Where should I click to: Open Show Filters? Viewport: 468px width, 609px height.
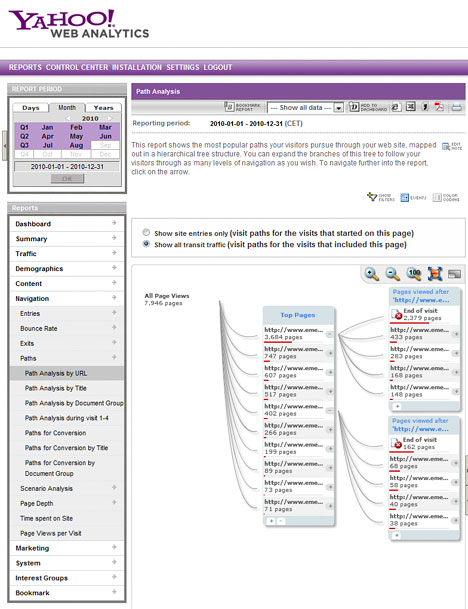[x=381, y=197]
